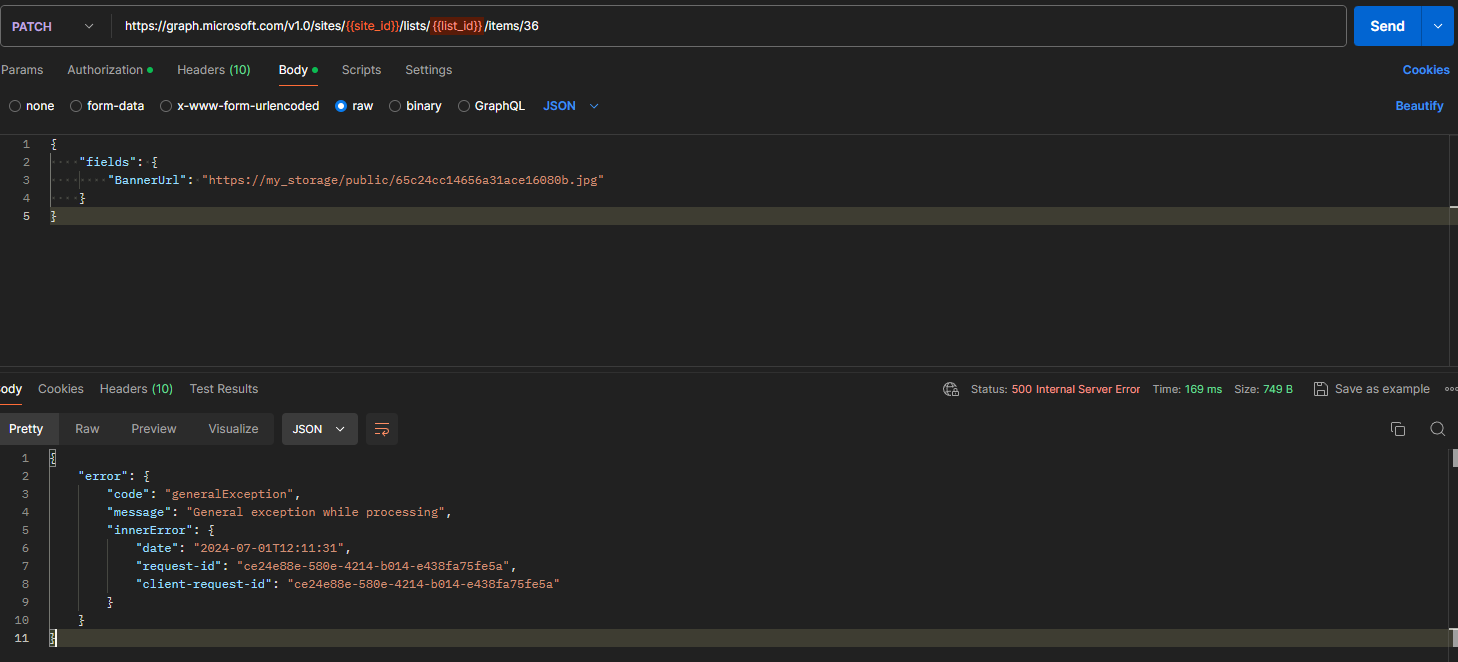Viewport: 1458px width, 662px height.
Task: Select the raw body type
Action: tap(354, 106)
